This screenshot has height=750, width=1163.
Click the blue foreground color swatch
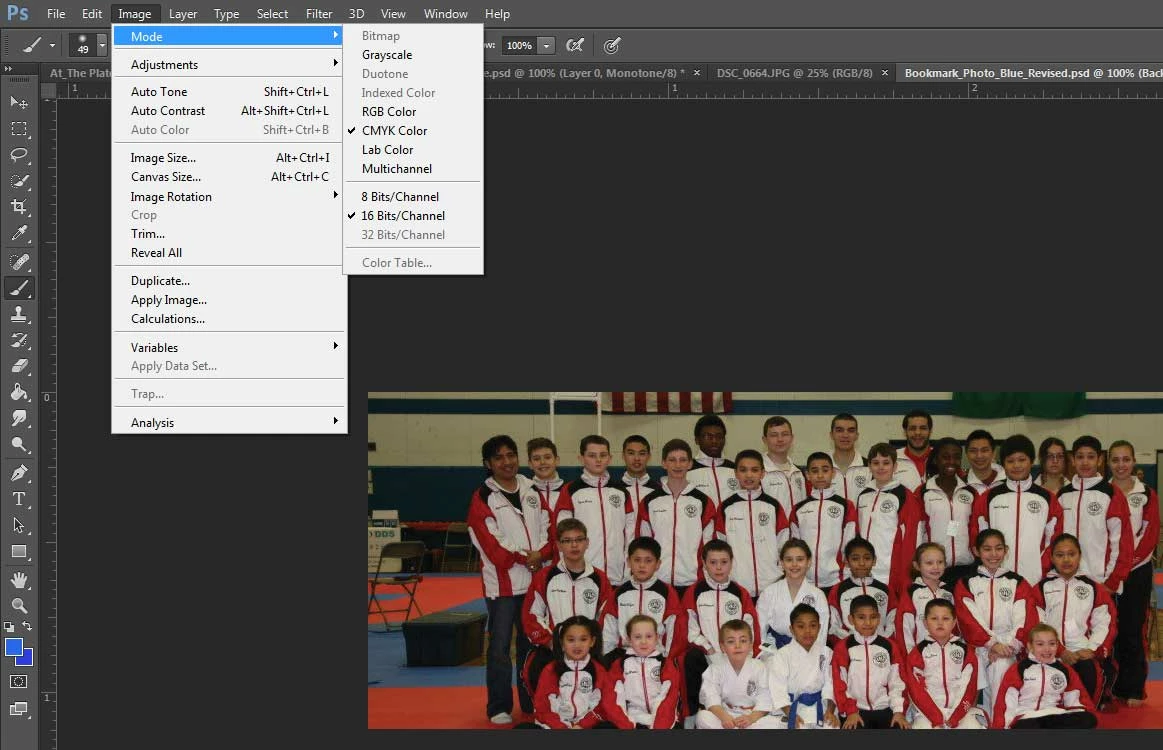[x=14, y=648]
